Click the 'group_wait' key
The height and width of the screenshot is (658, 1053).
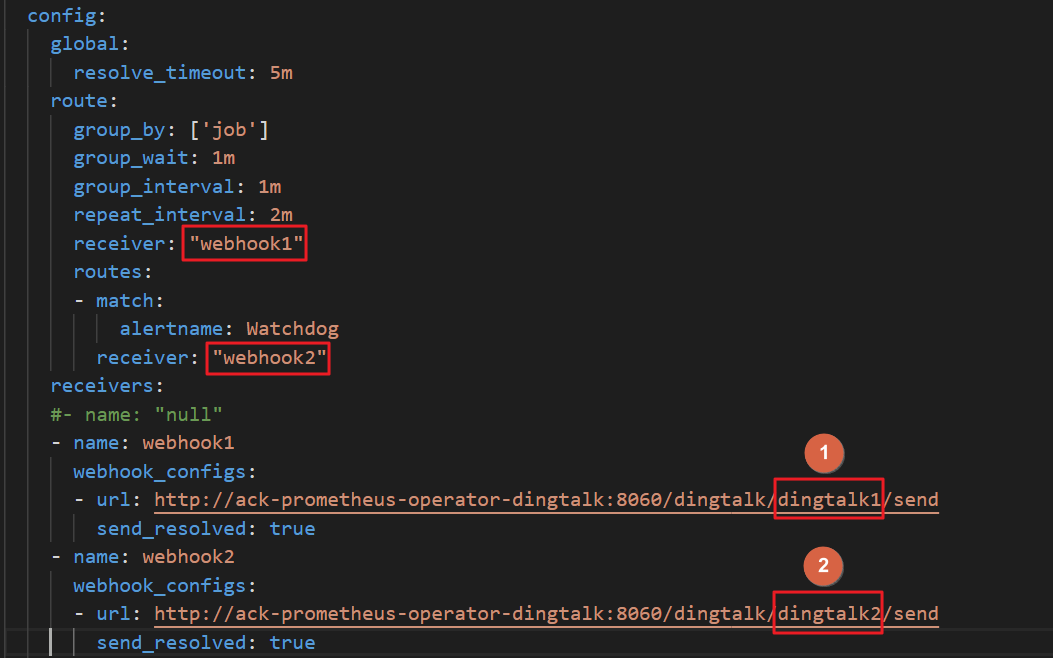(131, 158)
